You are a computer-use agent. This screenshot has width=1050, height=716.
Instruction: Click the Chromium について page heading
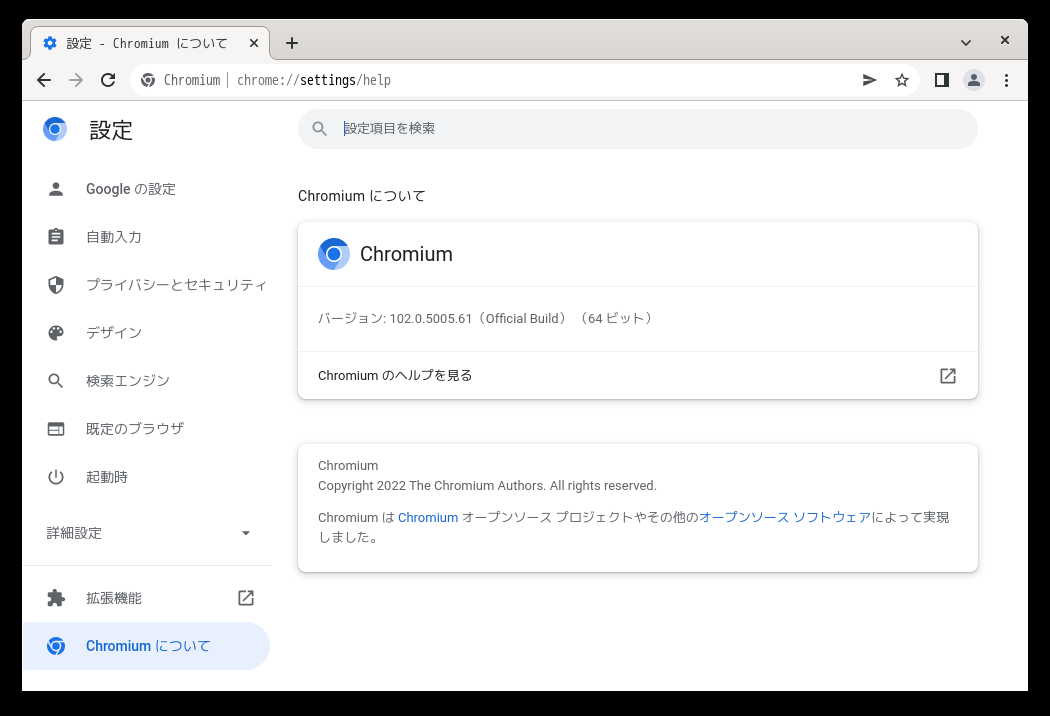pyautogui.click(x=362, y=196)
